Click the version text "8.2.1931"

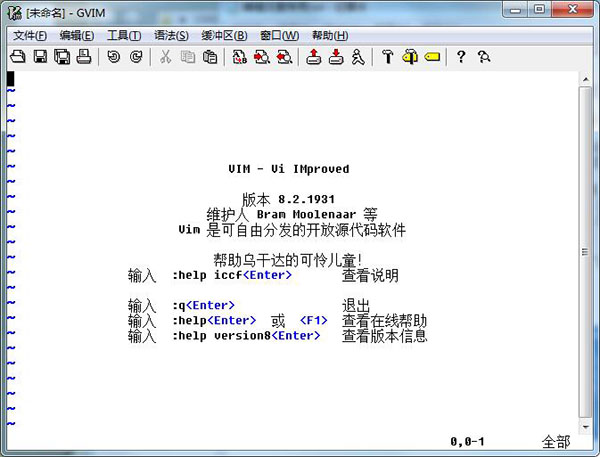307,199
